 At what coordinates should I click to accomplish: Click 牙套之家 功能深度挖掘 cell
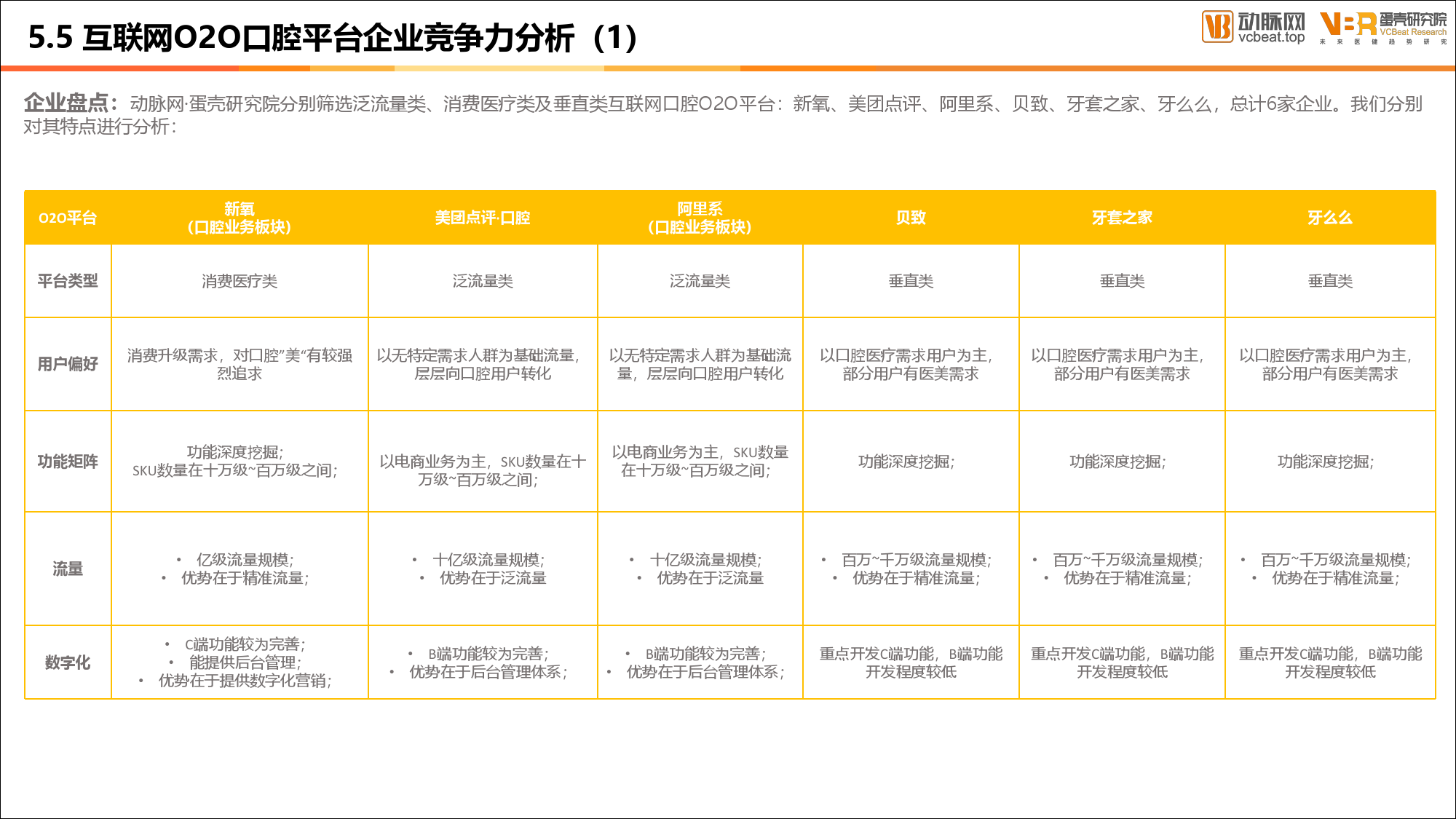(x=1122, y=462)
